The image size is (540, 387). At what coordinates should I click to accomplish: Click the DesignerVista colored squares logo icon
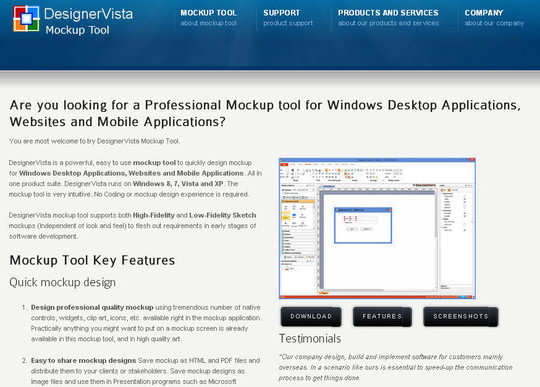click(26, 19)
